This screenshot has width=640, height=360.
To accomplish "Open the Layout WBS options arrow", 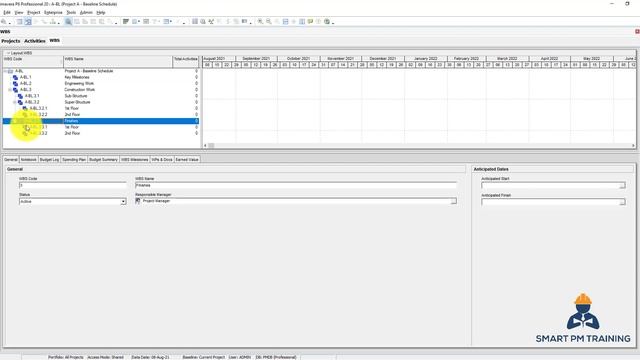I will coord(8,53).
